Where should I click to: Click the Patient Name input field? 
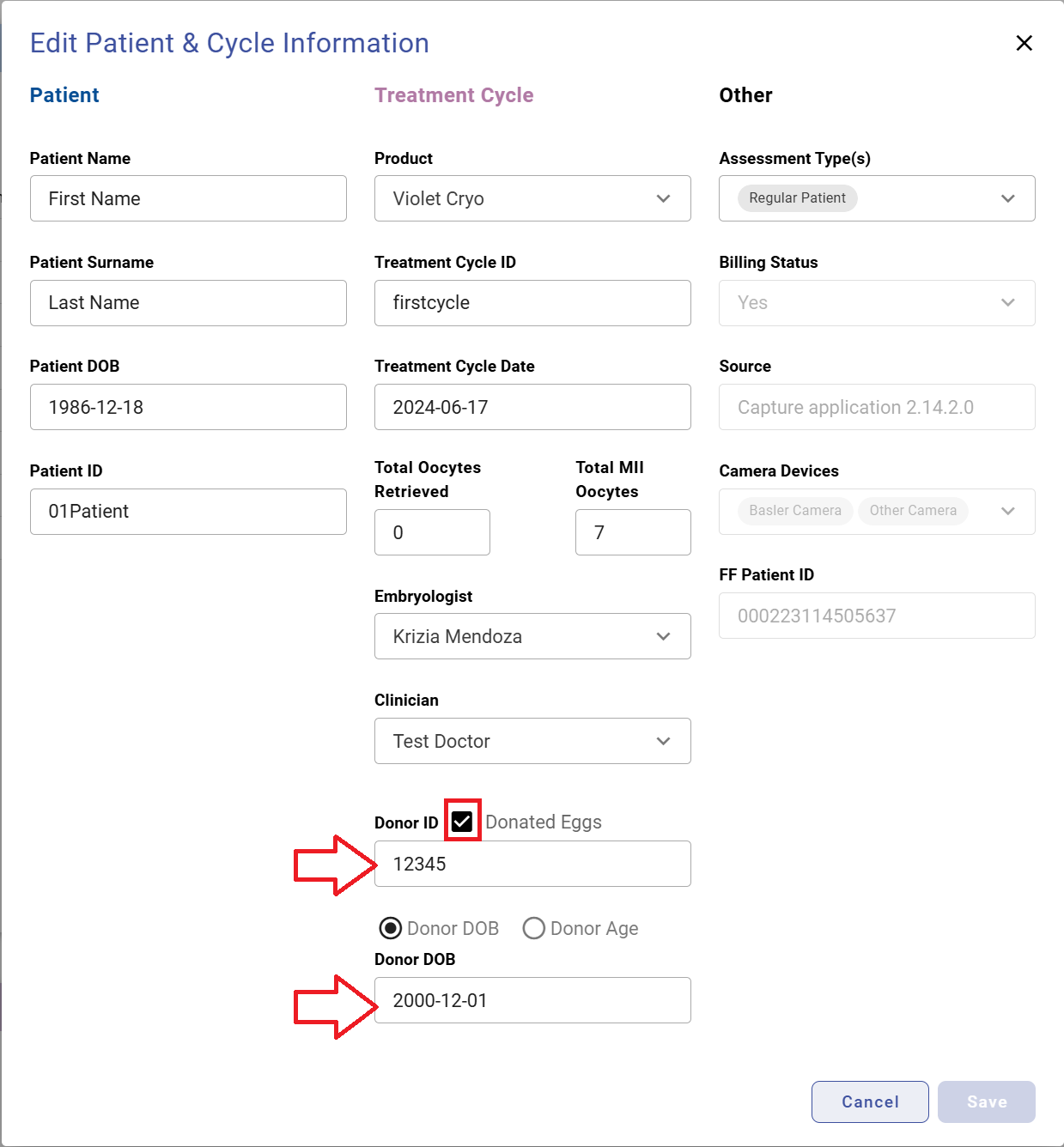tap(188, 198)
